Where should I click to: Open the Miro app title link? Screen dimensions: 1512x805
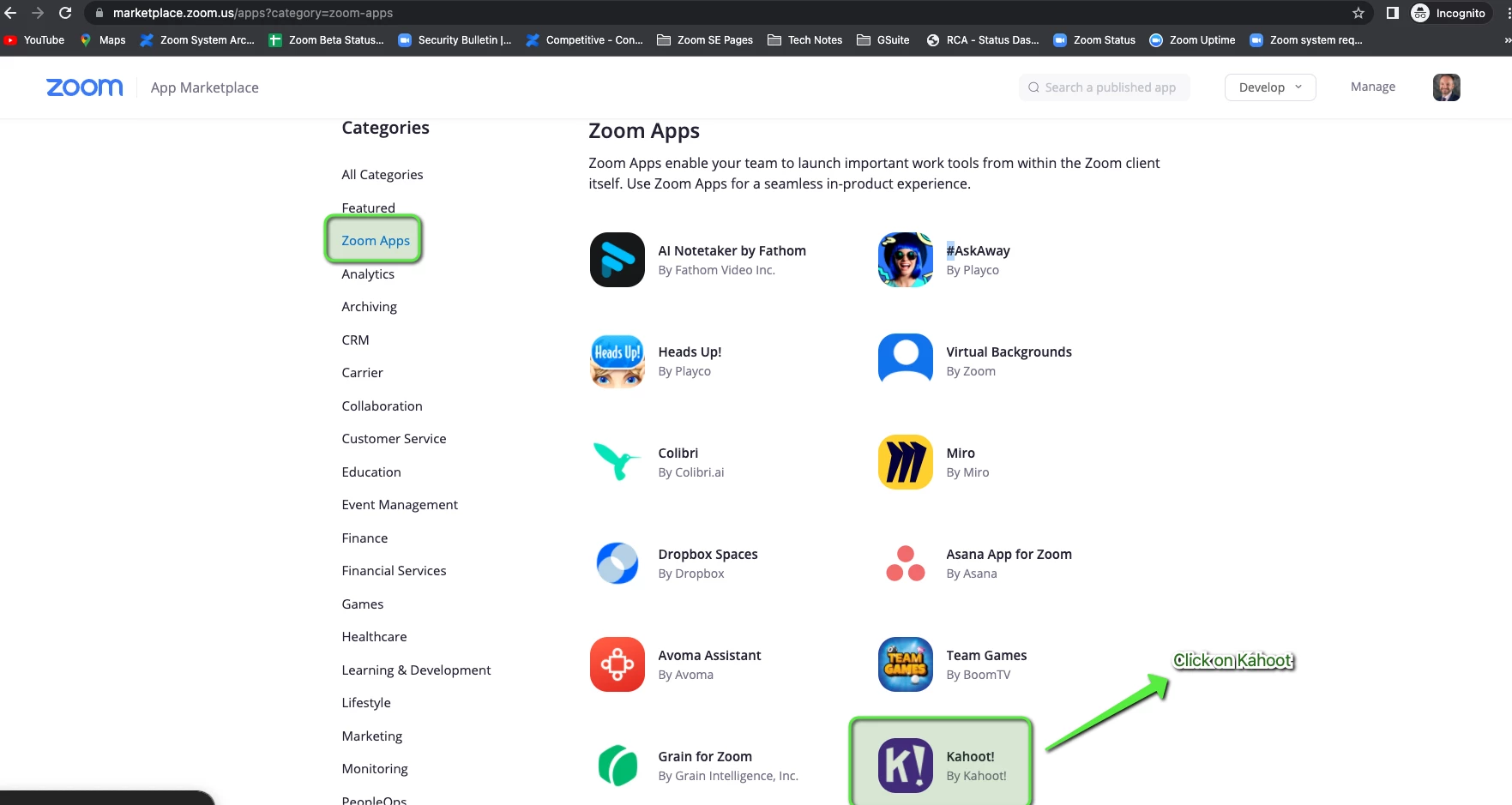tap(961, 453)
